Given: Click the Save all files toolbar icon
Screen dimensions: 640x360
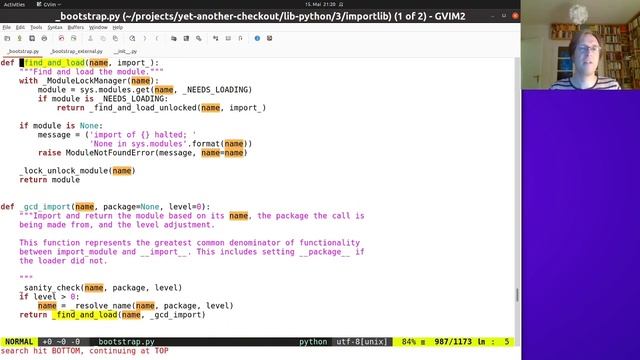Looking at the screenshot, I should click(x=32, y=38).
